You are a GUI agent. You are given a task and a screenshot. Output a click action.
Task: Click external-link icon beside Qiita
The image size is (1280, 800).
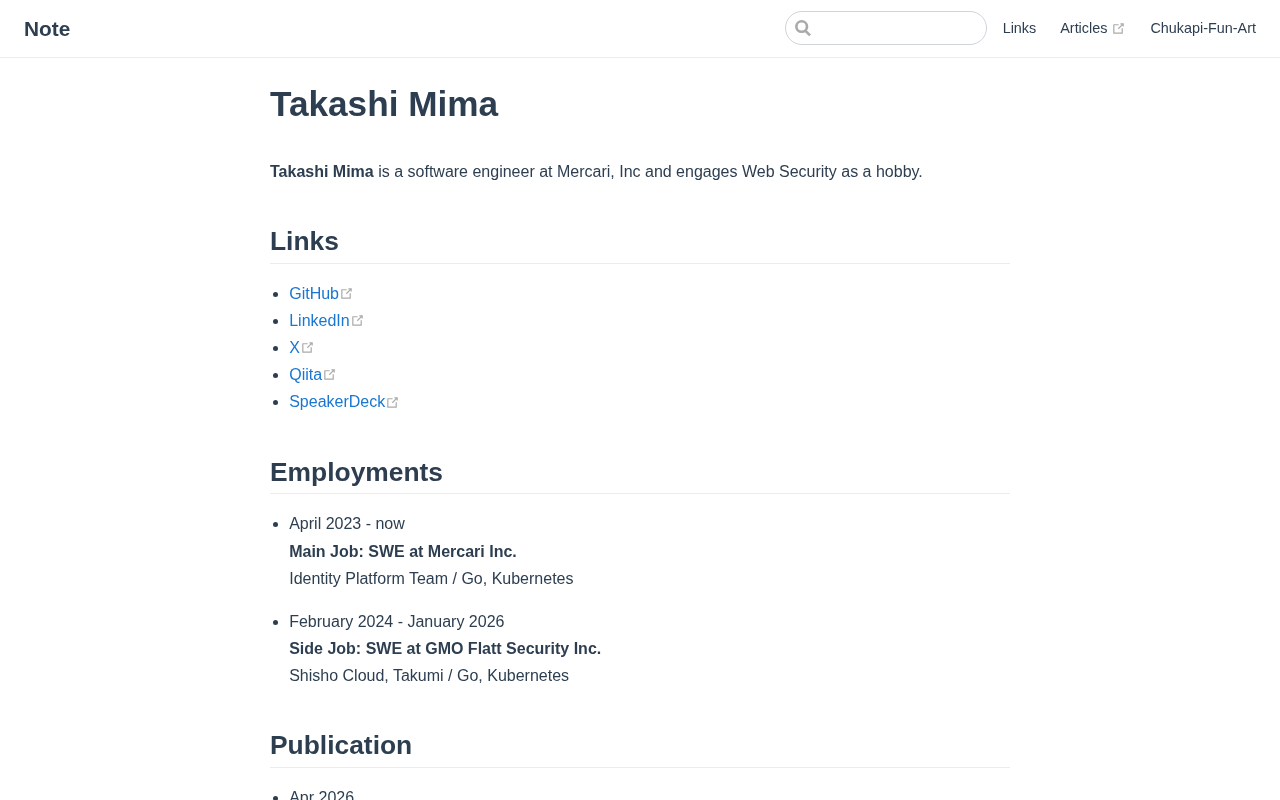330,375
